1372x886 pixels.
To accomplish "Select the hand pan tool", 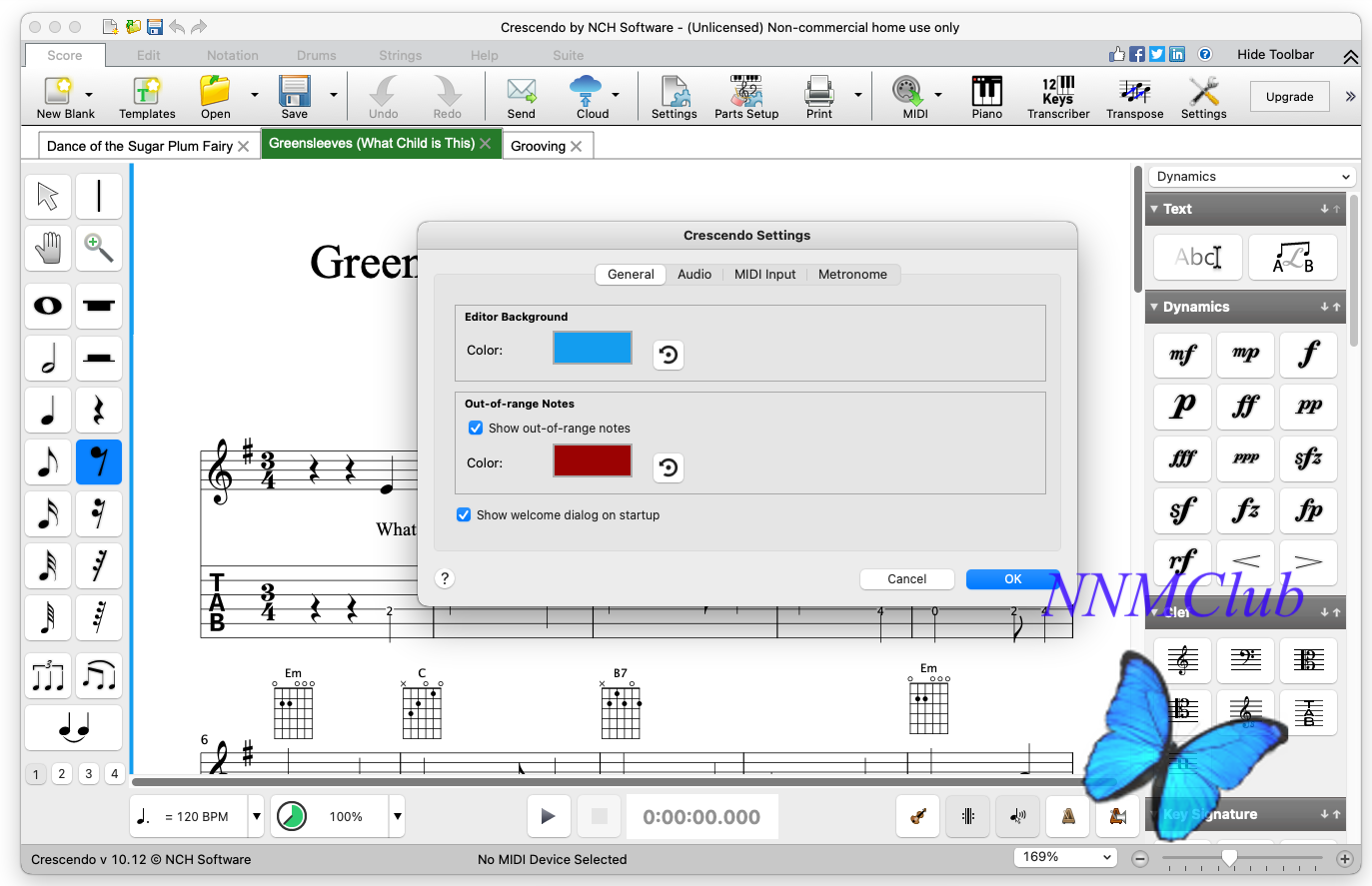I will click(x=48, y=247).
